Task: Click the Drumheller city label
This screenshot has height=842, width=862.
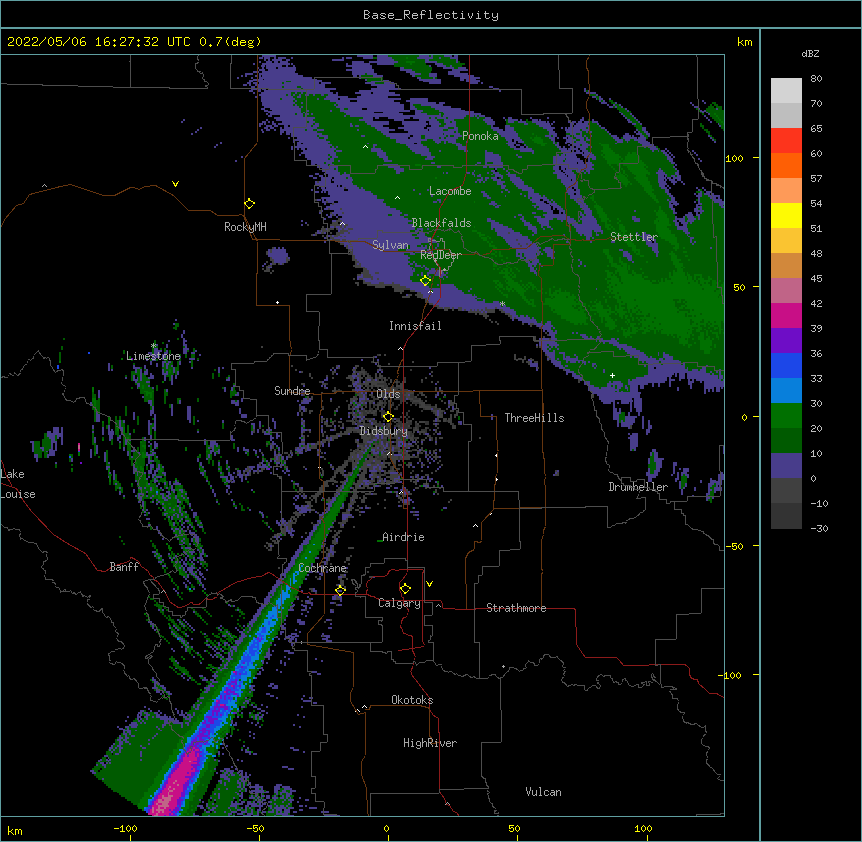Action: pyautogui.click(x=638, y=487)
